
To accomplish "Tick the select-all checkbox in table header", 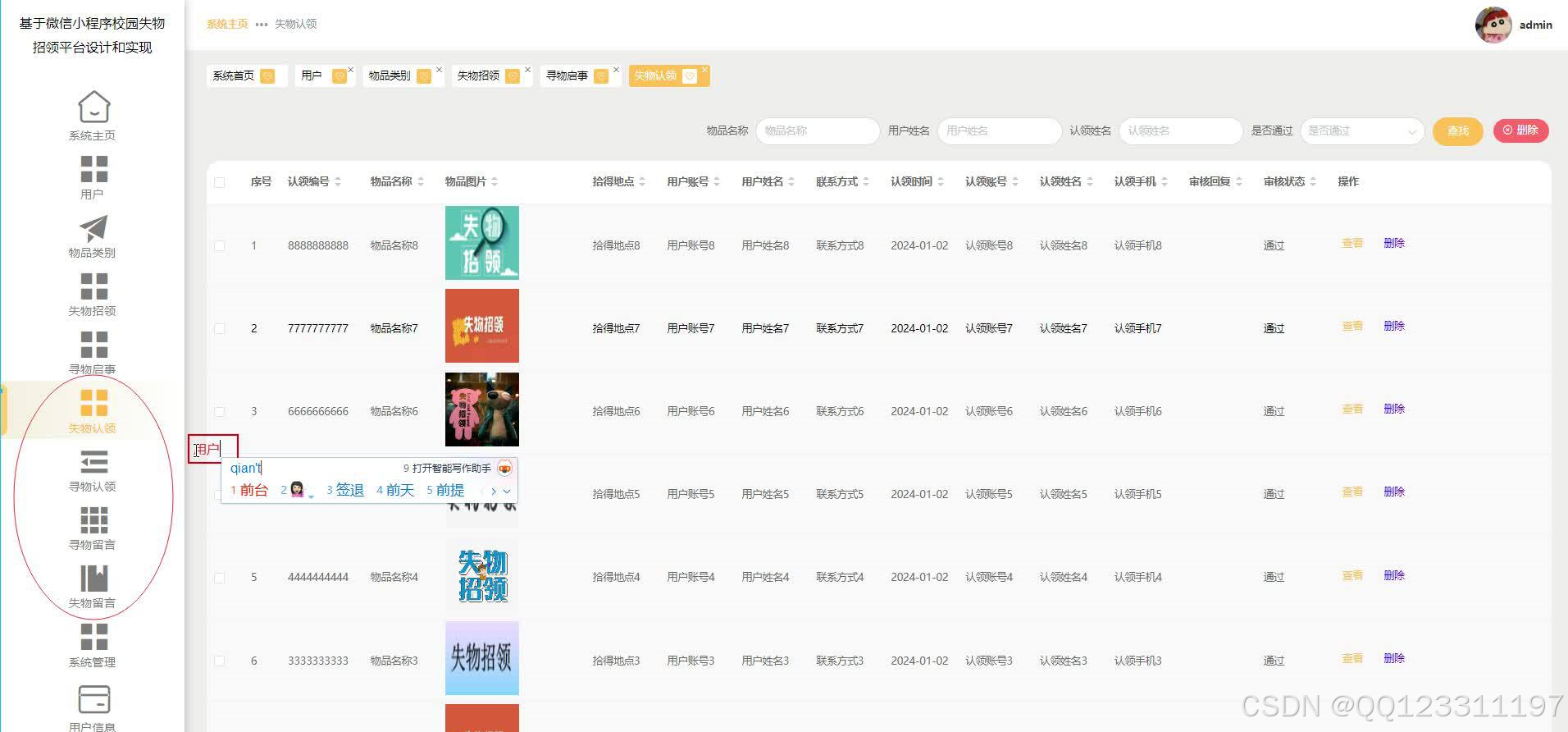I will click(220, 182).
